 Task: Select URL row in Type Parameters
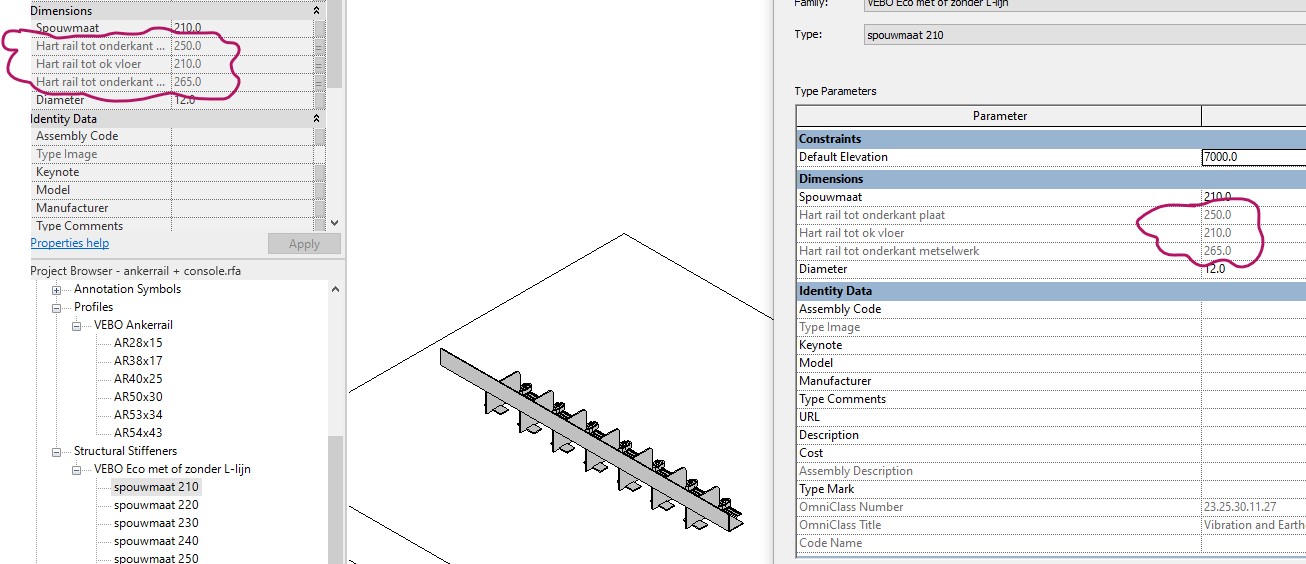[1051, 417]
